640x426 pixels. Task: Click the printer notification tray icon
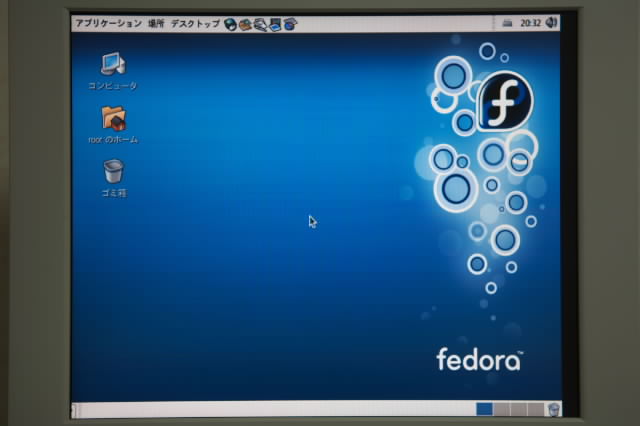pos(507,23)
